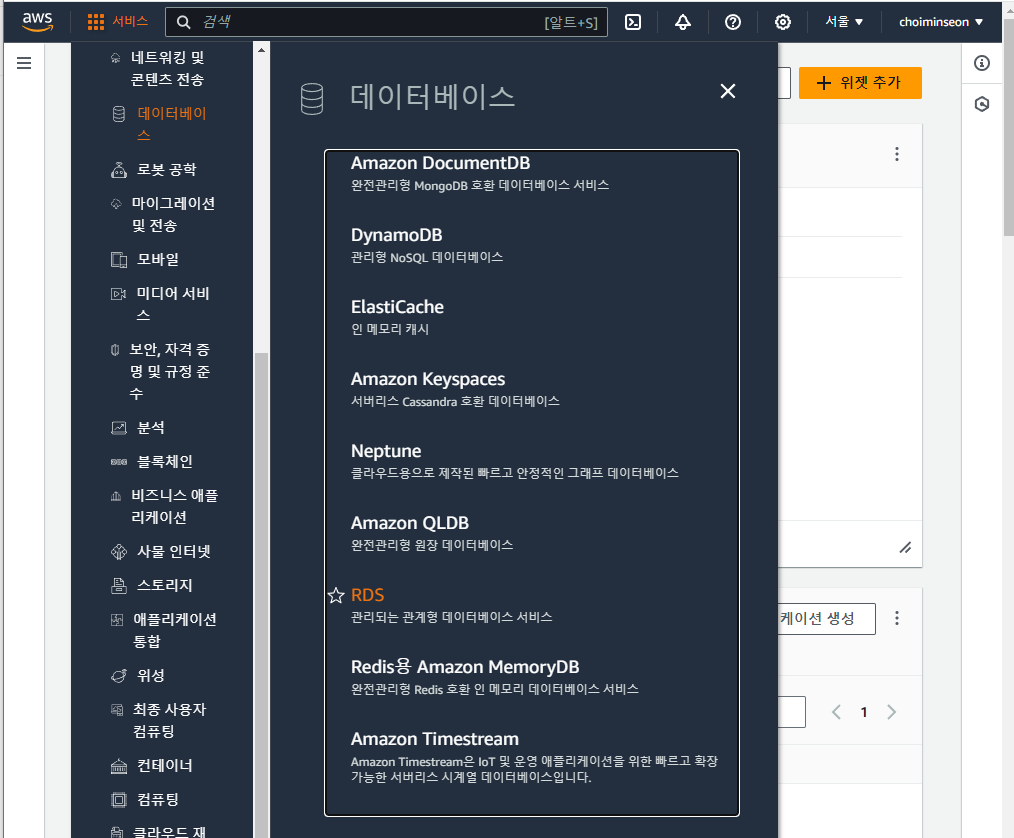
Task: Launch the CloudShell terminal icon
Action: pyautogui.click(x=633, y=22)
